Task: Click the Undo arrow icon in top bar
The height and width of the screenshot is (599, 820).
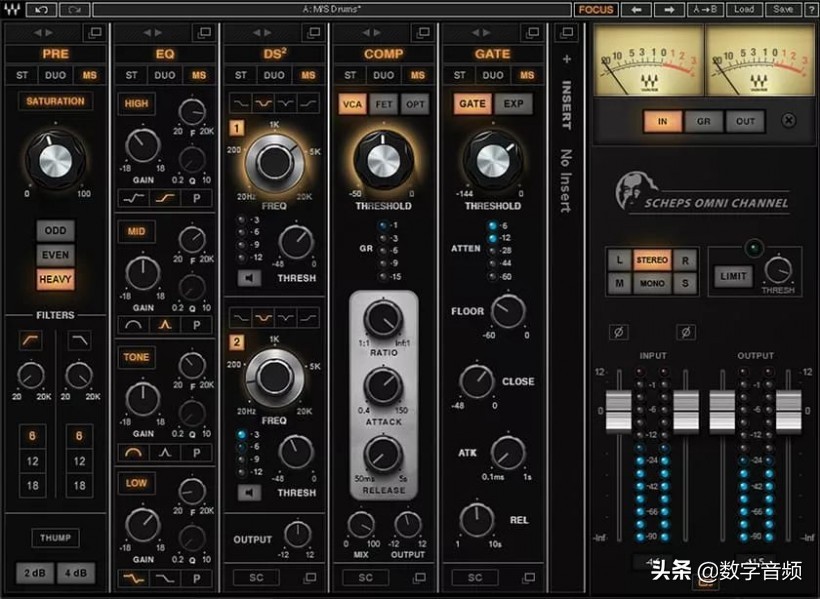Action: click(41, 9)
